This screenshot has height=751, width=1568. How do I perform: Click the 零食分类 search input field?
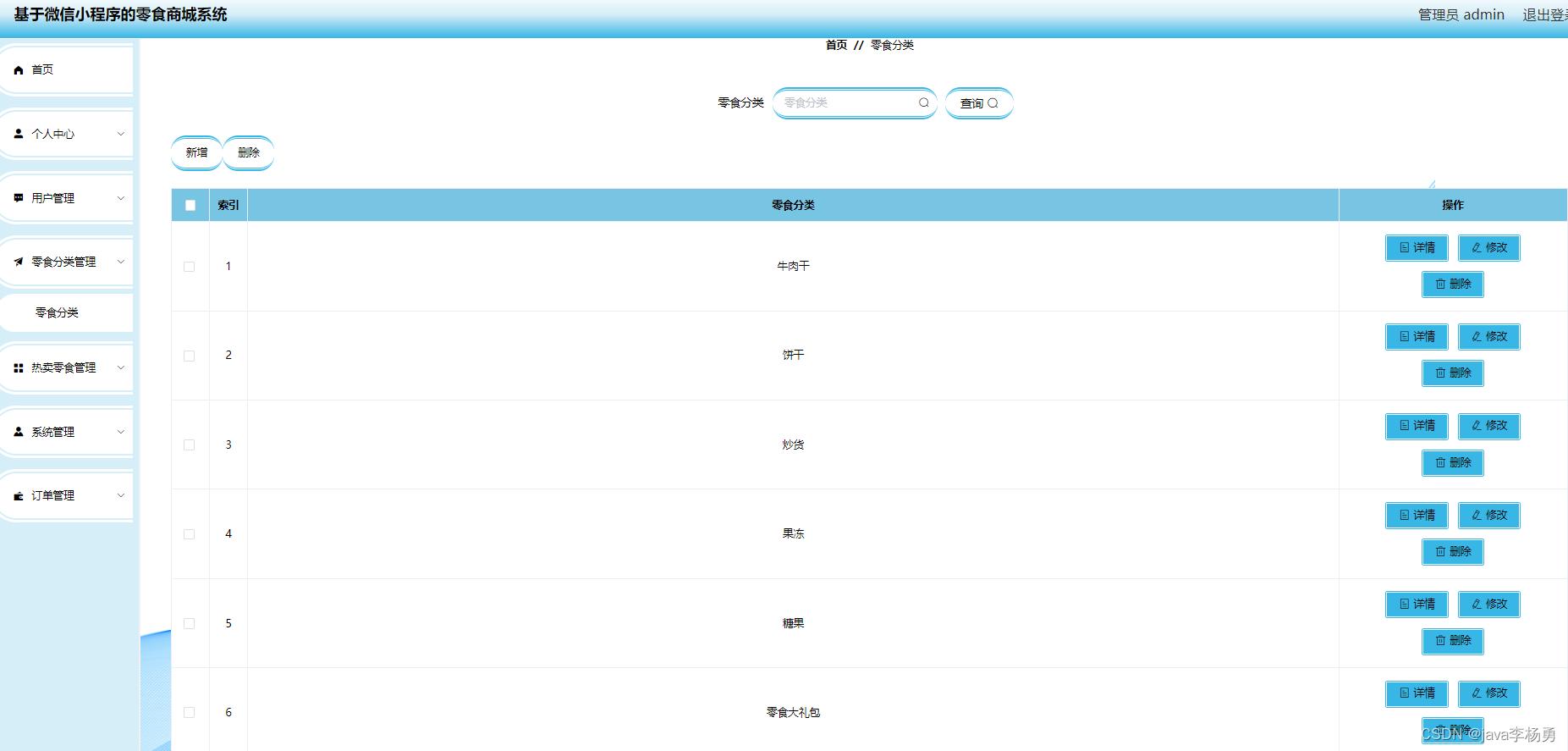point(855,103)
